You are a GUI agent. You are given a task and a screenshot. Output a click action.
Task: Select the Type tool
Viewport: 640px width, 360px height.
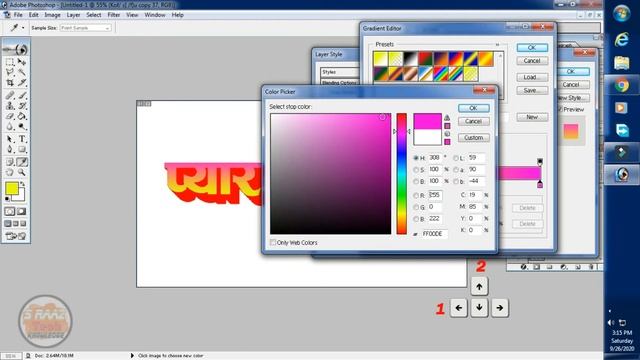(22, 140)
